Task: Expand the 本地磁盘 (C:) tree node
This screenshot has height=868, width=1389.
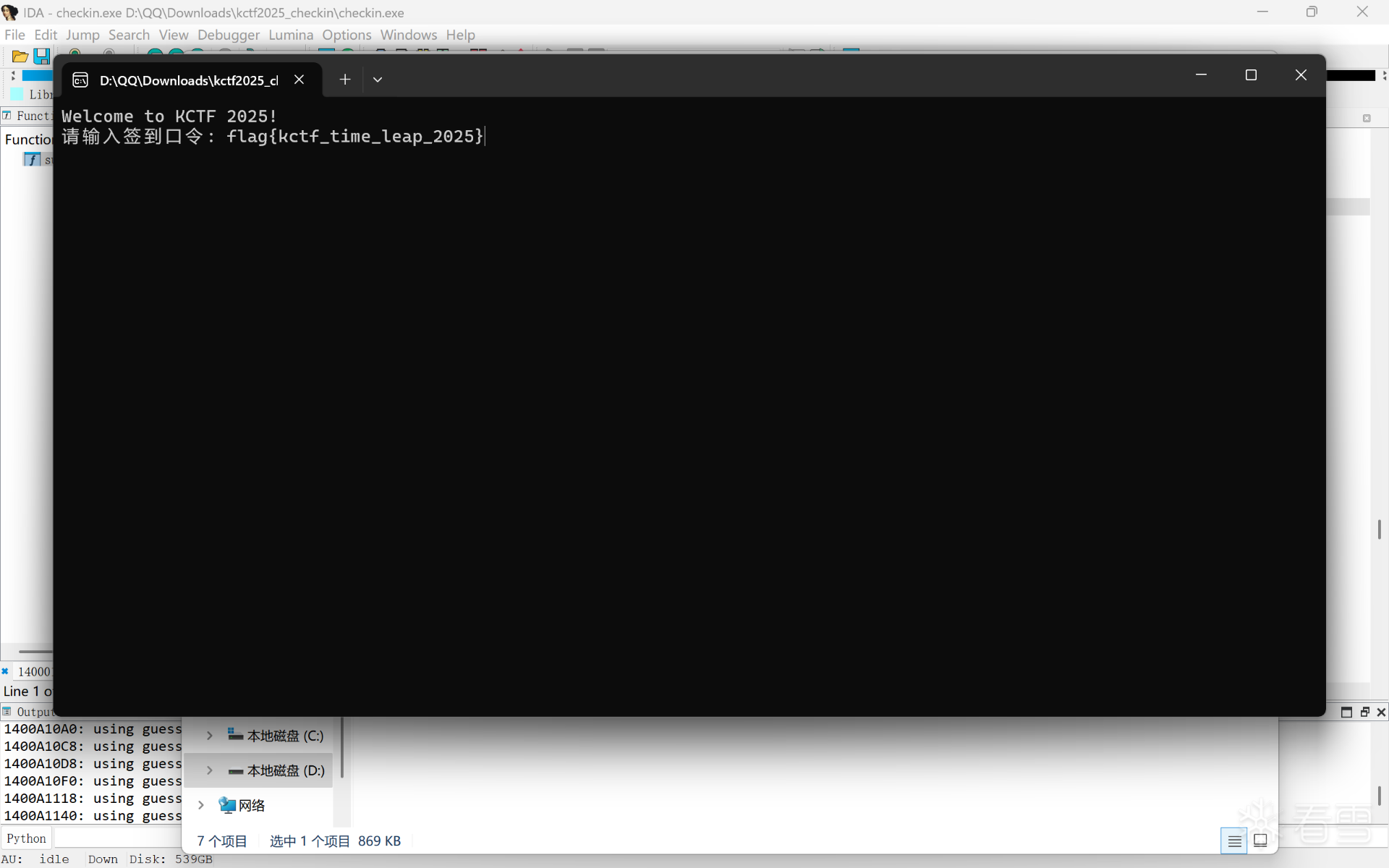Action: click(x=210, y=736)
